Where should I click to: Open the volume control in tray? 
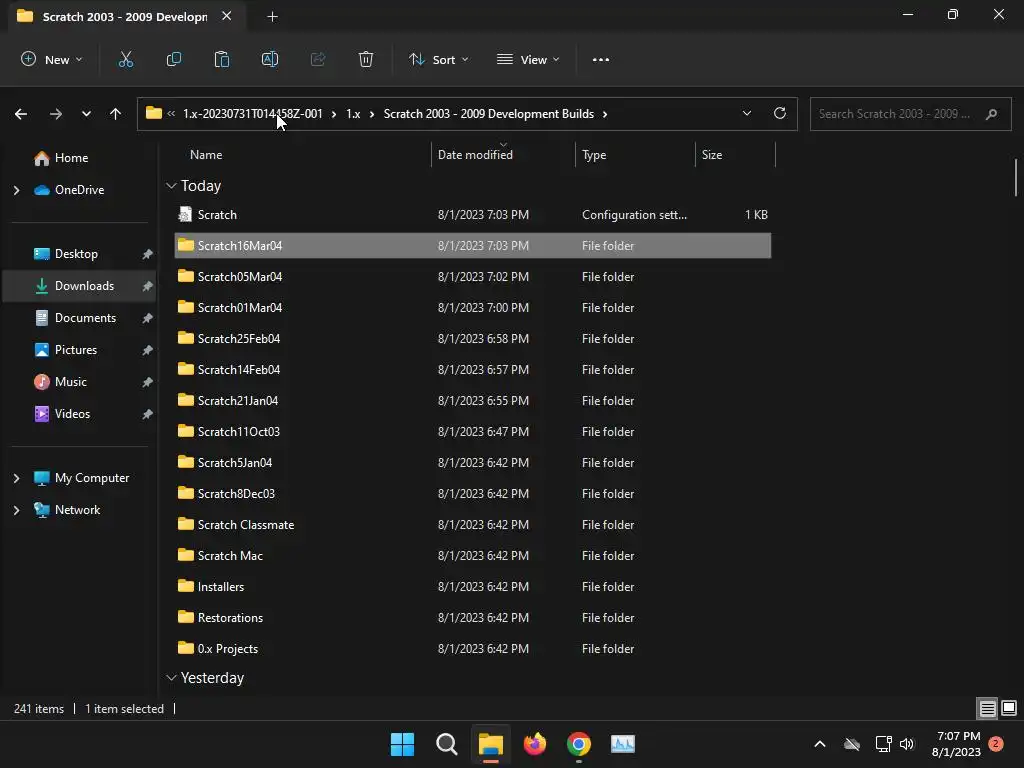tap(907, 744)
